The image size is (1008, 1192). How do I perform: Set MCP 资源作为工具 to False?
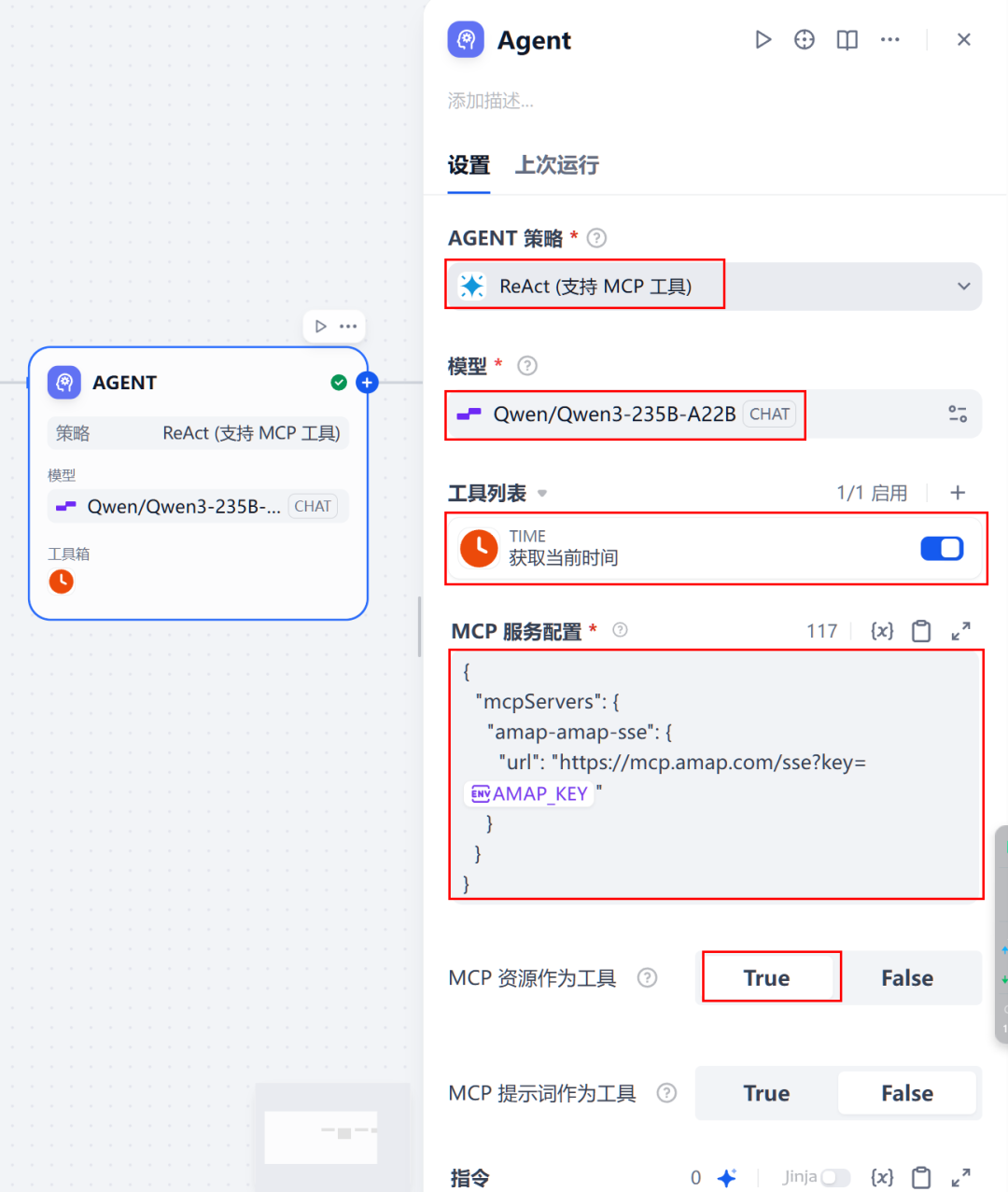click(x=907, y=977)
